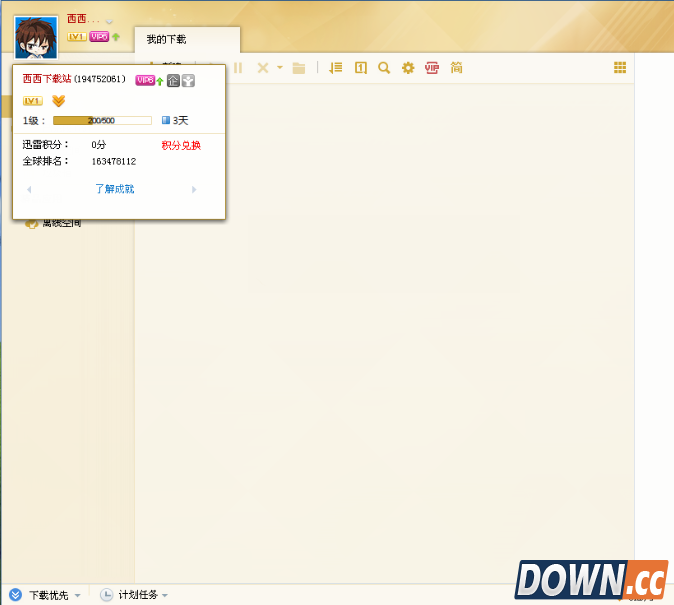Expand the delete button dropdown arrow
Viewport: 674px width, 605px height.
click(280, 68)
